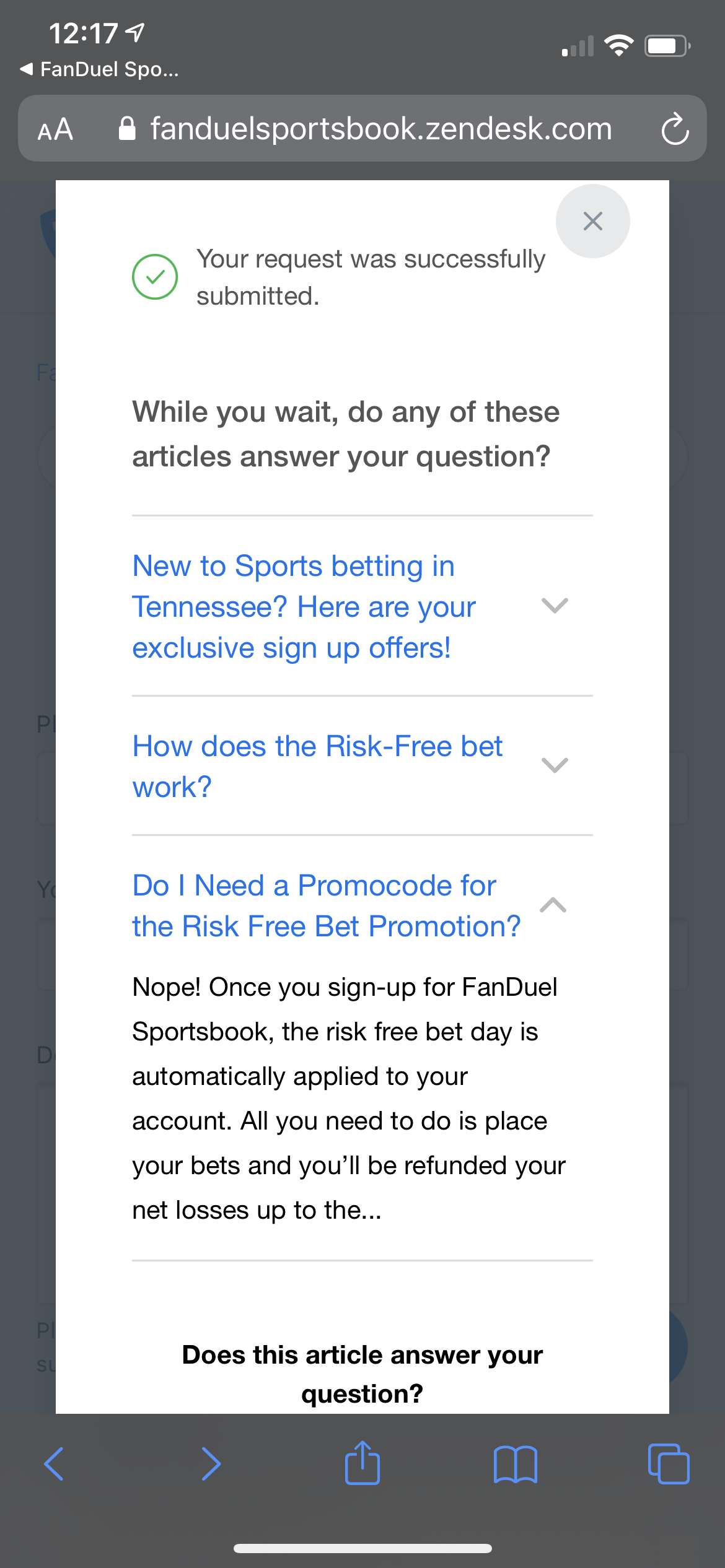Tap the Safari reload page icon

(x=675, y=129)
